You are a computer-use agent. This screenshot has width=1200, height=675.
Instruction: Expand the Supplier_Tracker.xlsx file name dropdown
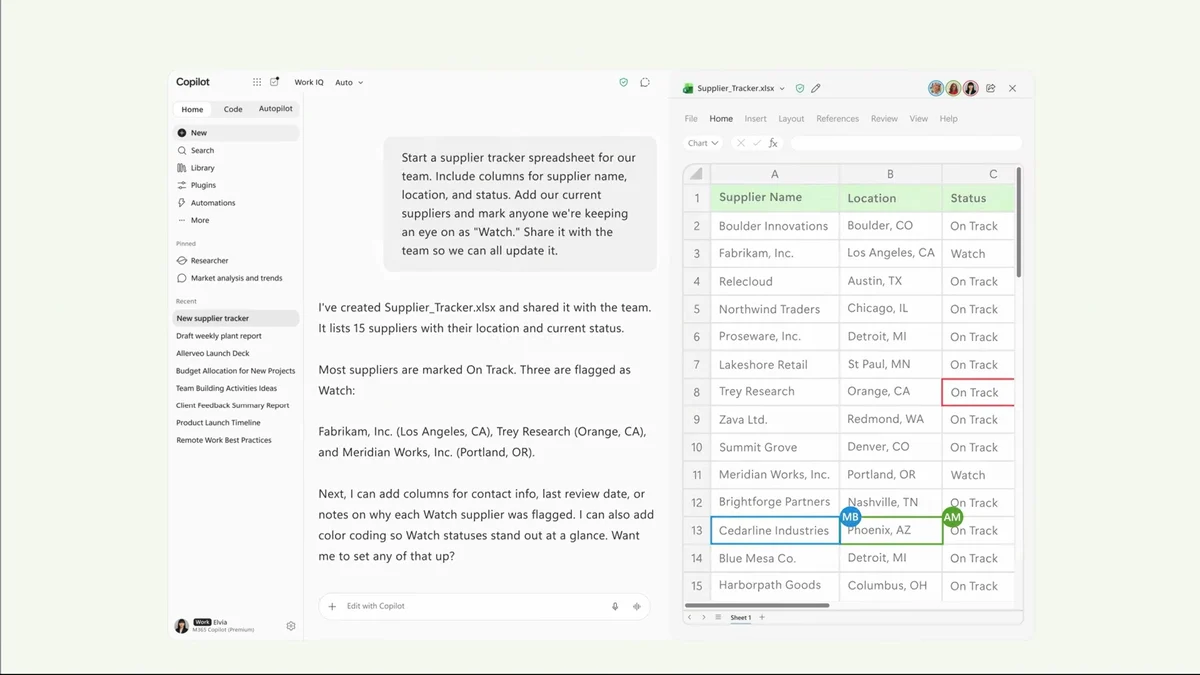[x=782, y=88]
